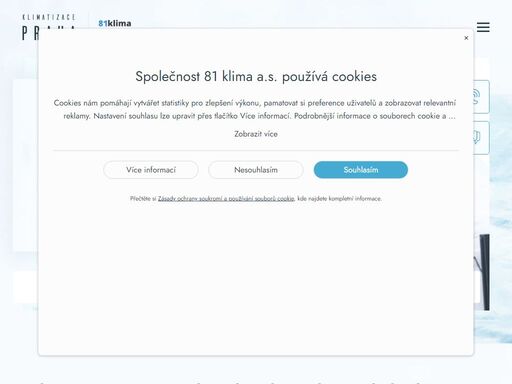This screenshot has width=512, height=384.
Task: Click the "kde najdete kompletní informace" text
Action: (x=339, y=199)
